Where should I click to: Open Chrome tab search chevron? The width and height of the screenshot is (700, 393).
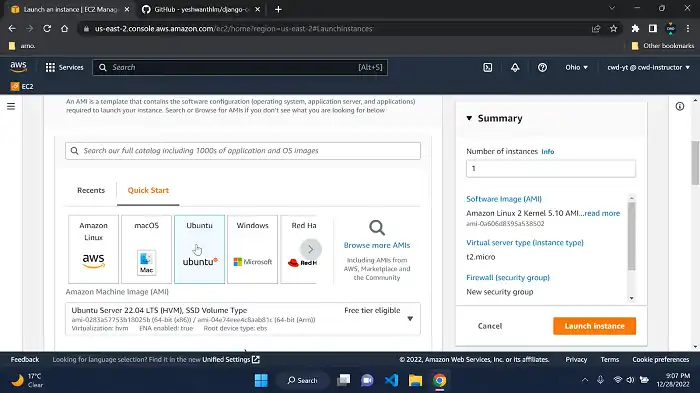tap(612, 8)
